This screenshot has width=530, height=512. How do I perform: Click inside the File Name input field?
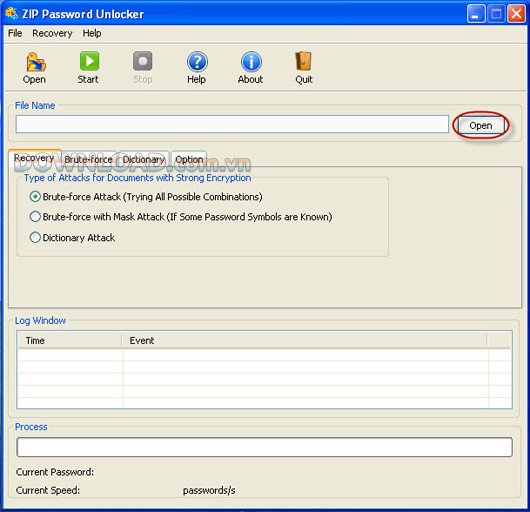[x=232, y=124]
